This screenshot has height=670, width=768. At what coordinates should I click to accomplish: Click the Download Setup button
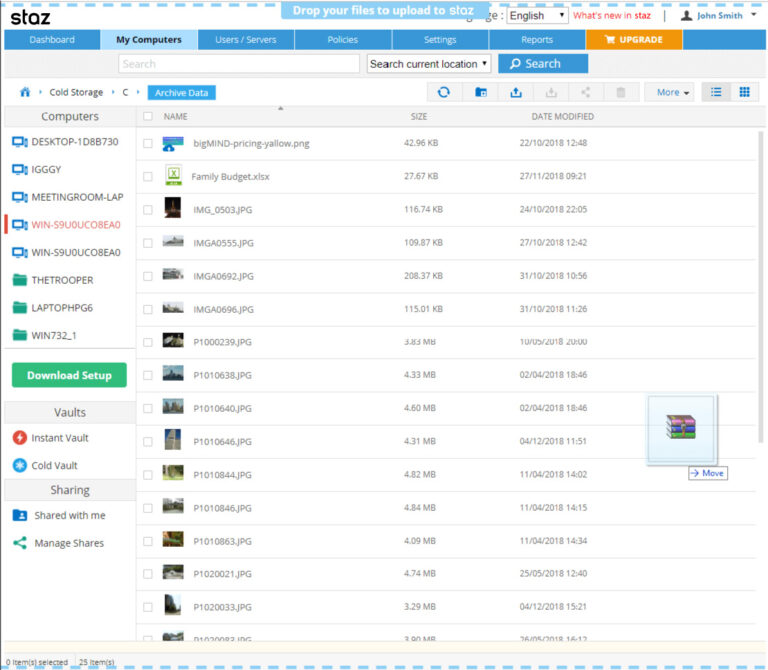pos(69,376)
